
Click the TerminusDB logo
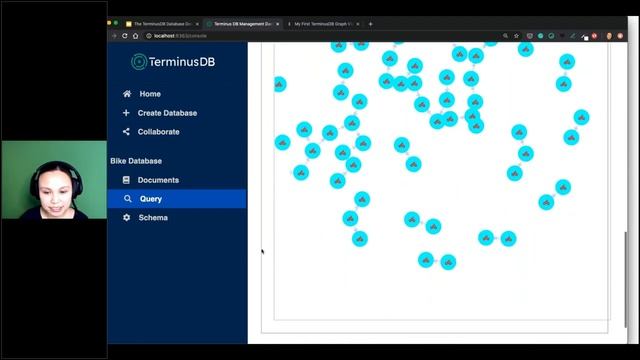(x=173, y=62)
